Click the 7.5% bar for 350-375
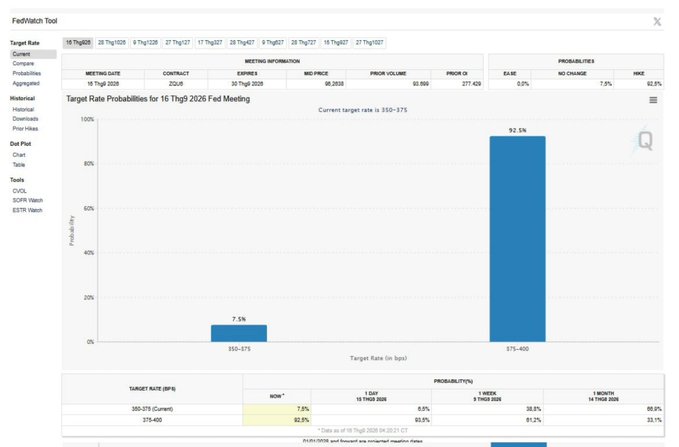 click(239, 333)
